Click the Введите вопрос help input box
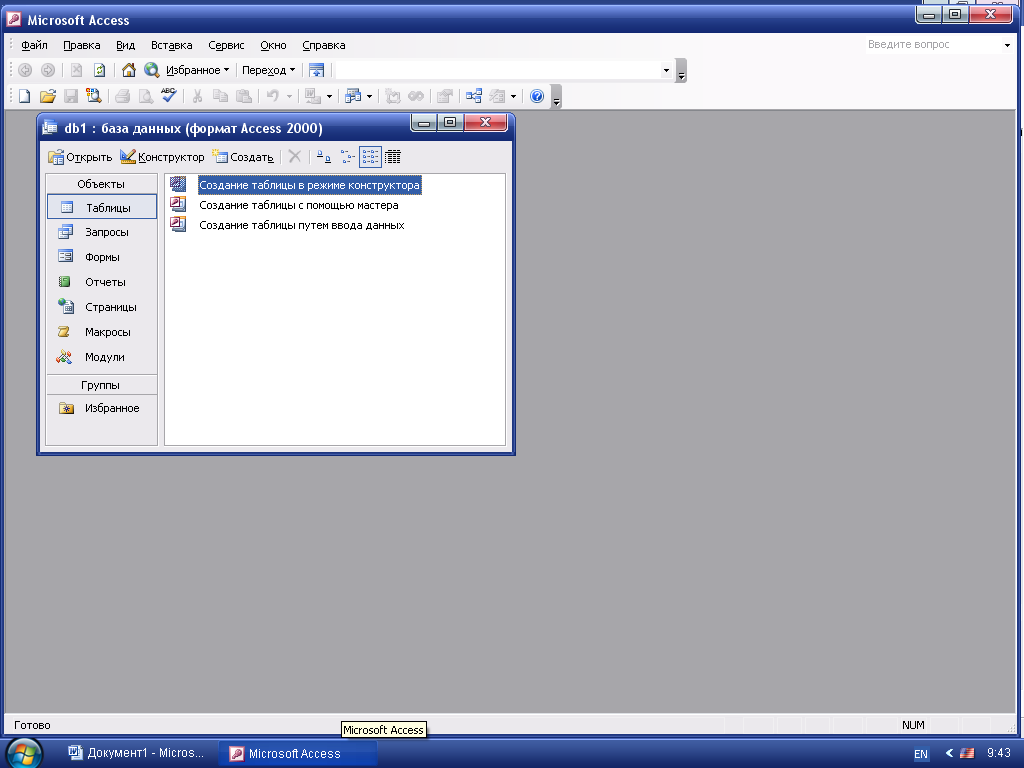Image resolution: width=1024 pixels, height=768 pixels. pyautogui.click(x=934, y=44)
